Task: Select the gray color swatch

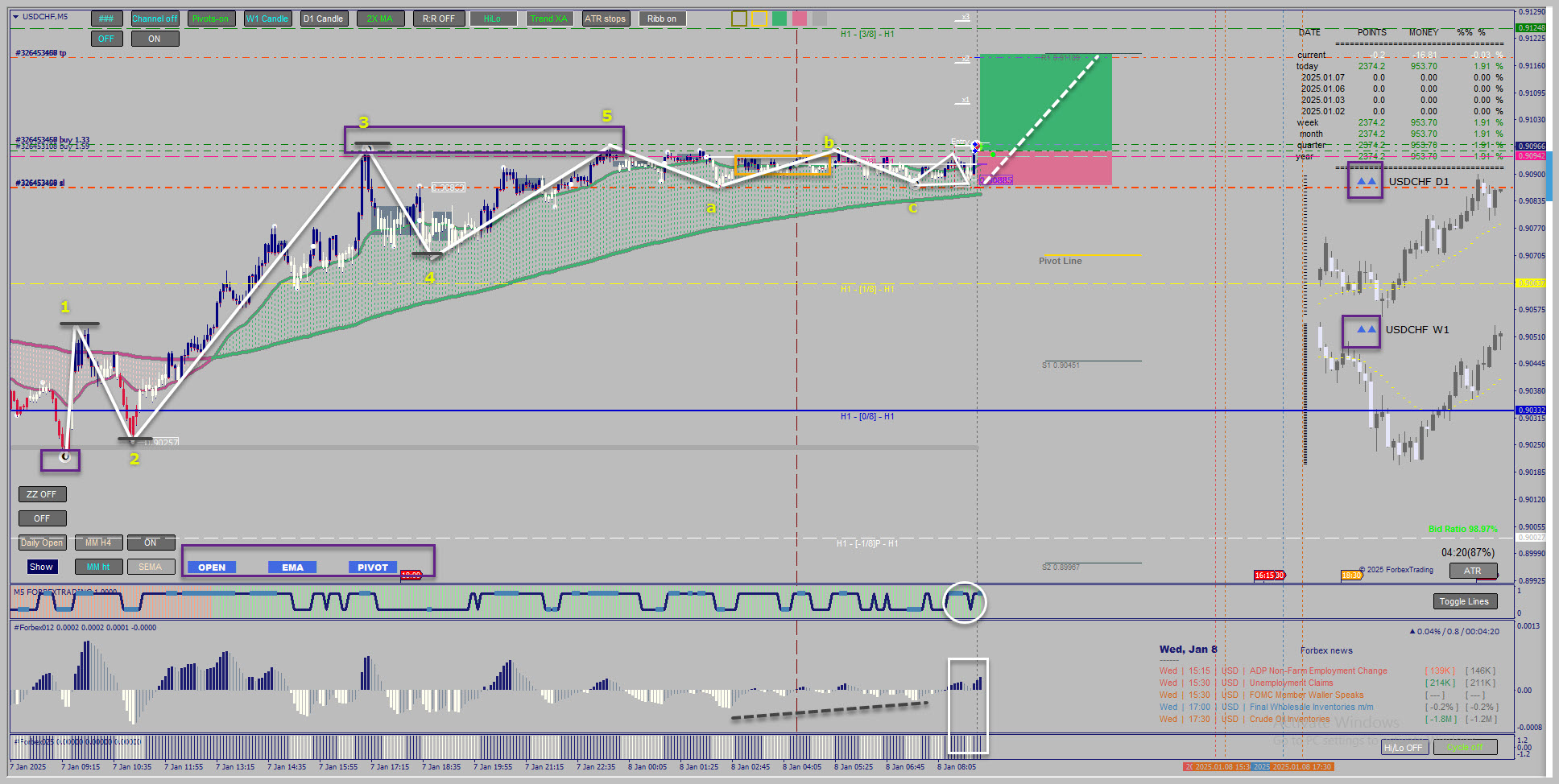Action: click(820, 19)
